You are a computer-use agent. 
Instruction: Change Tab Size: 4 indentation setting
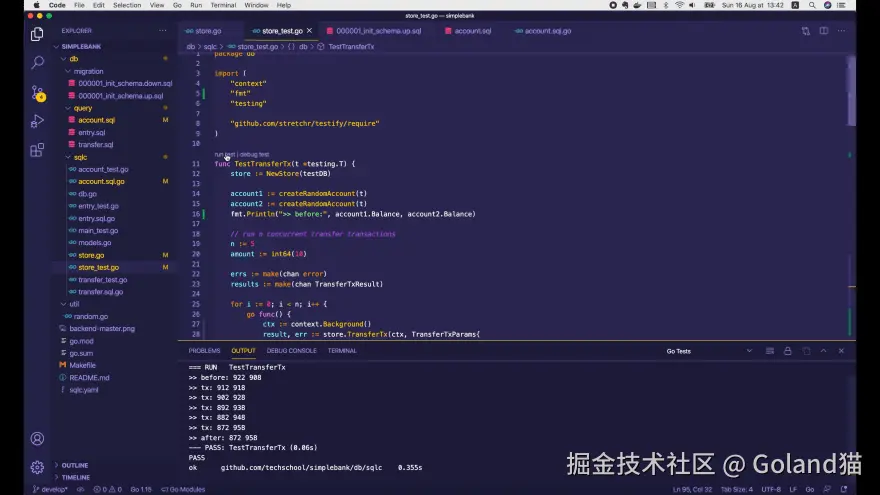[737, 489]
